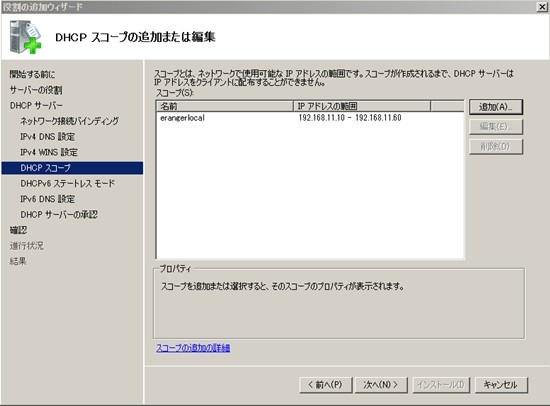Select the erangerlocal scope row
Viewport: 550px width, 406px height.
(x=310, y=118)
